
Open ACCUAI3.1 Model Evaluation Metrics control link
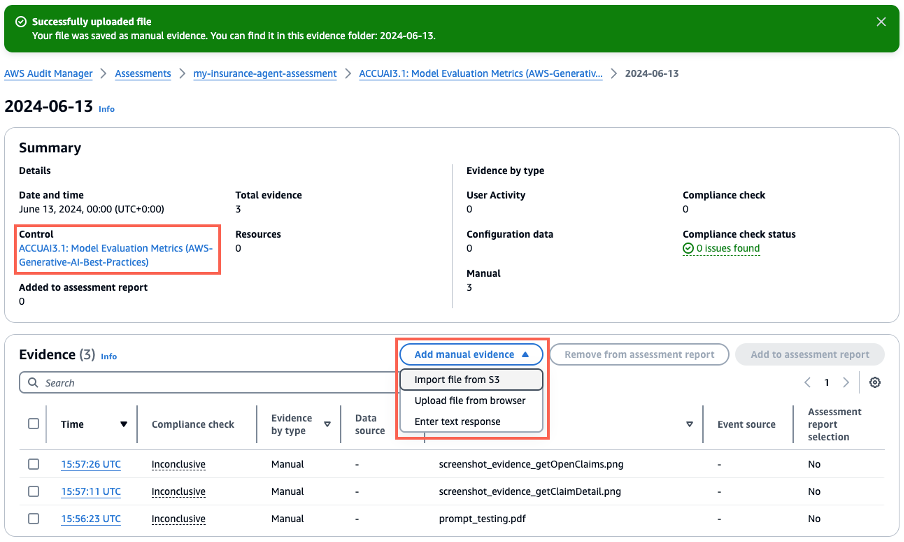click(116, 255)
